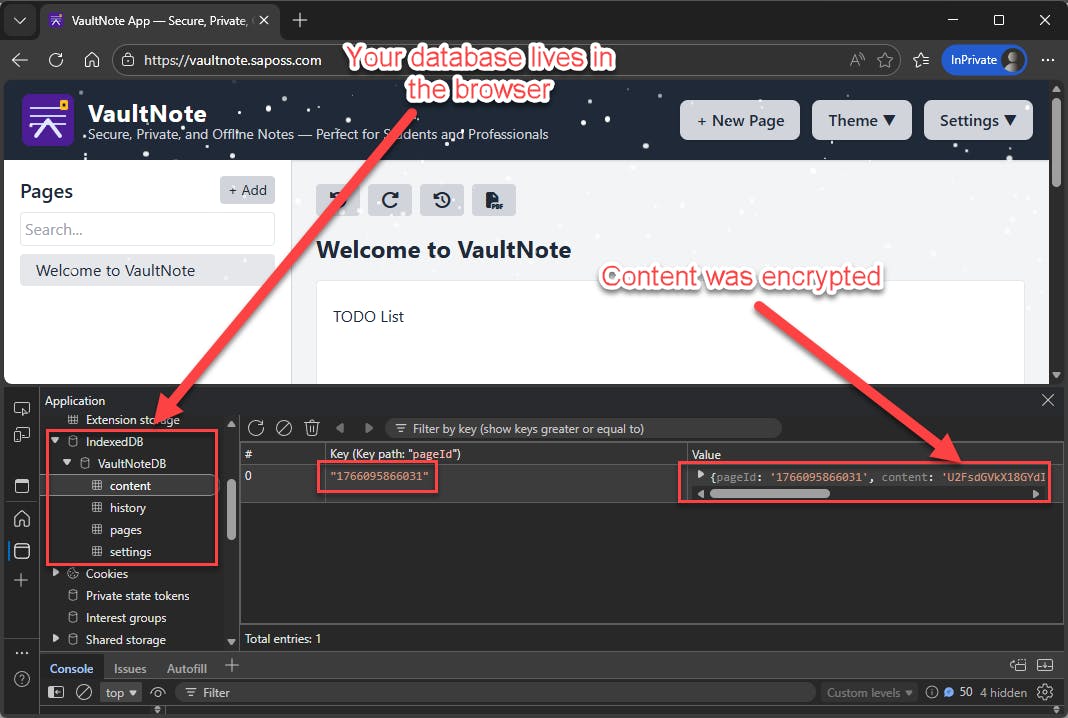Open the Custom levels dropdown
The image size is (1068, 718).
869,692
